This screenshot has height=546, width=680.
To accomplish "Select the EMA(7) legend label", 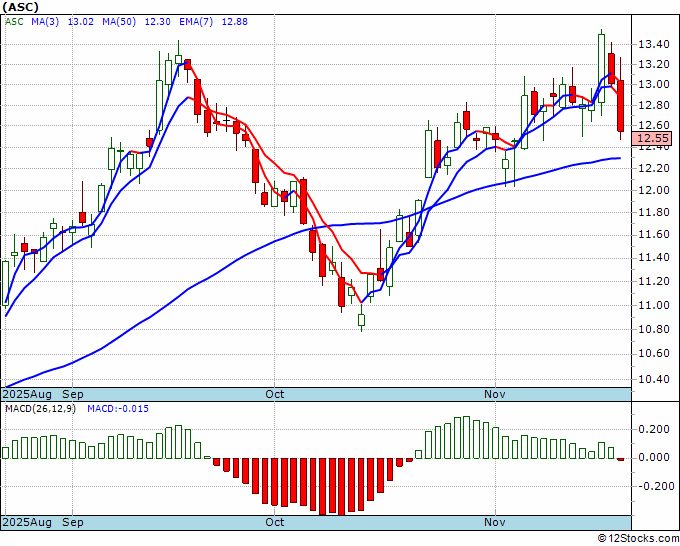I will tap(196, 22).
